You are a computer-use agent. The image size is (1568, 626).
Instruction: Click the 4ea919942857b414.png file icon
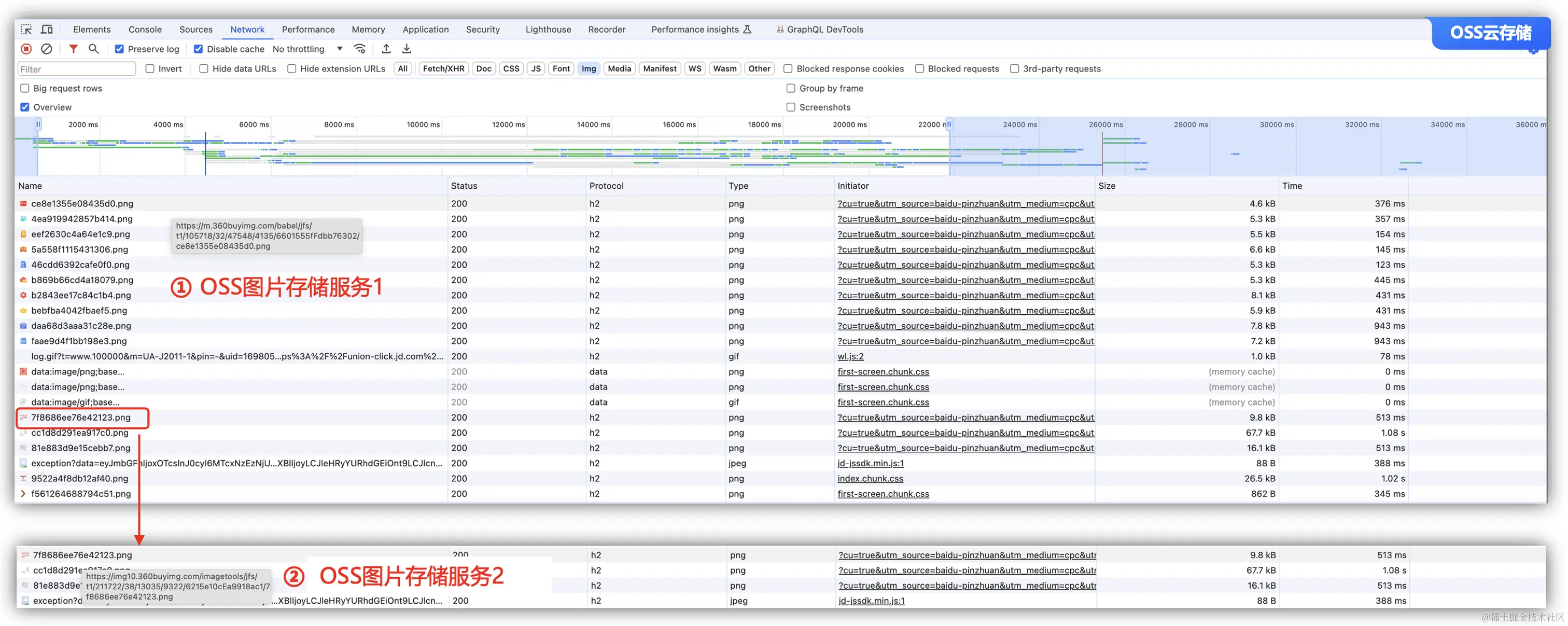pos(23,219)
